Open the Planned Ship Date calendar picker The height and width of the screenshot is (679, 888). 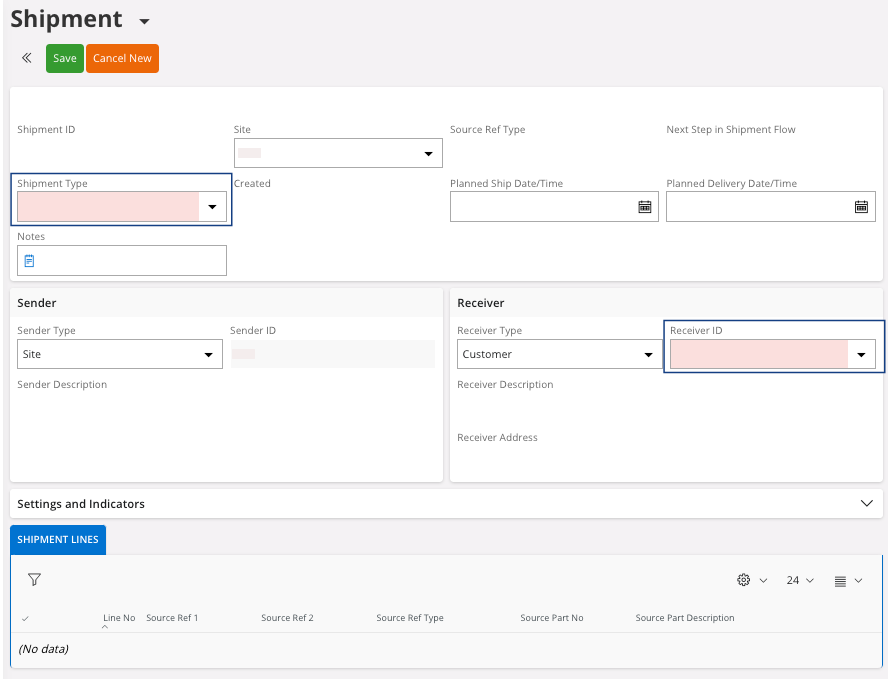[645, 207]
